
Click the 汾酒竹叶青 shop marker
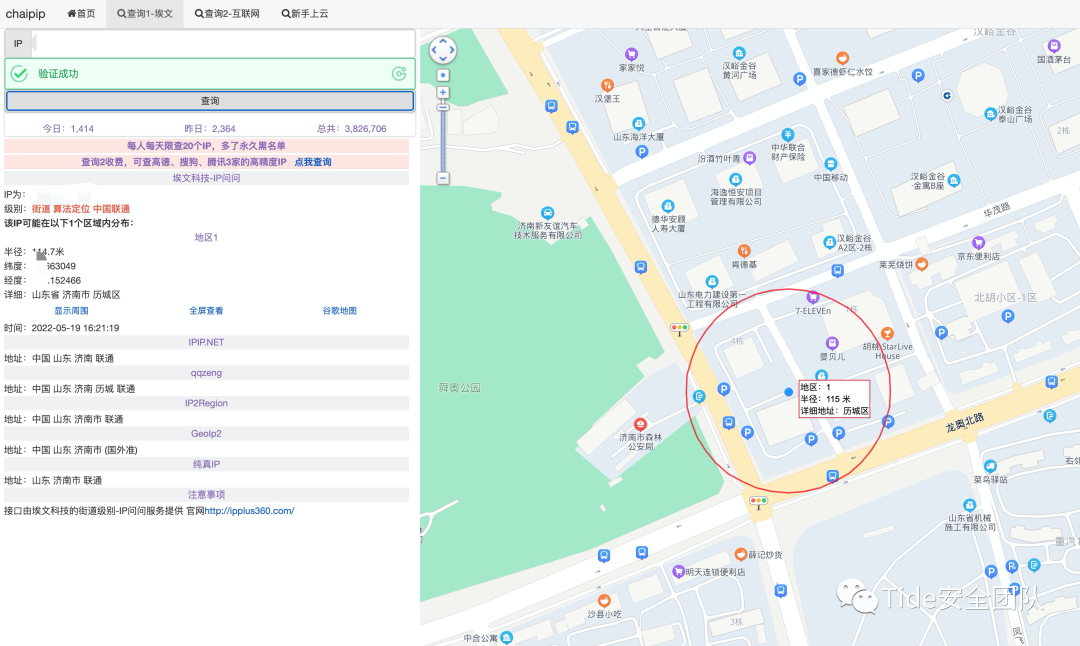[x=749, y=158]
